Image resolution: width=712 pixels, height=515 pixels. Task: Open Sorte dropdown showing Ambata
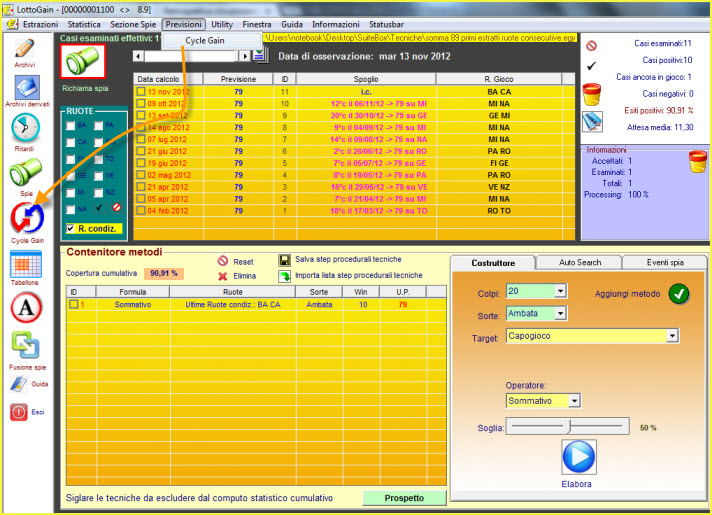tap(560, 313)
